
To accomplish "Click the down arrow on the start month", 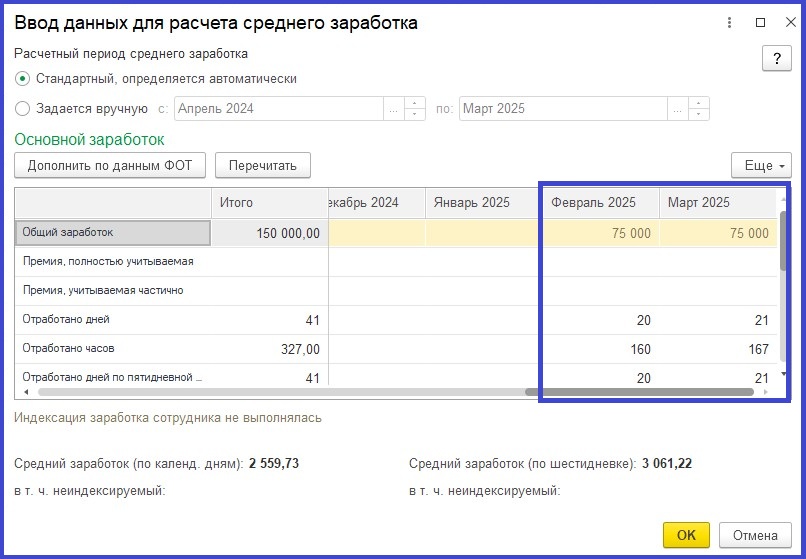I will point(415,115).
